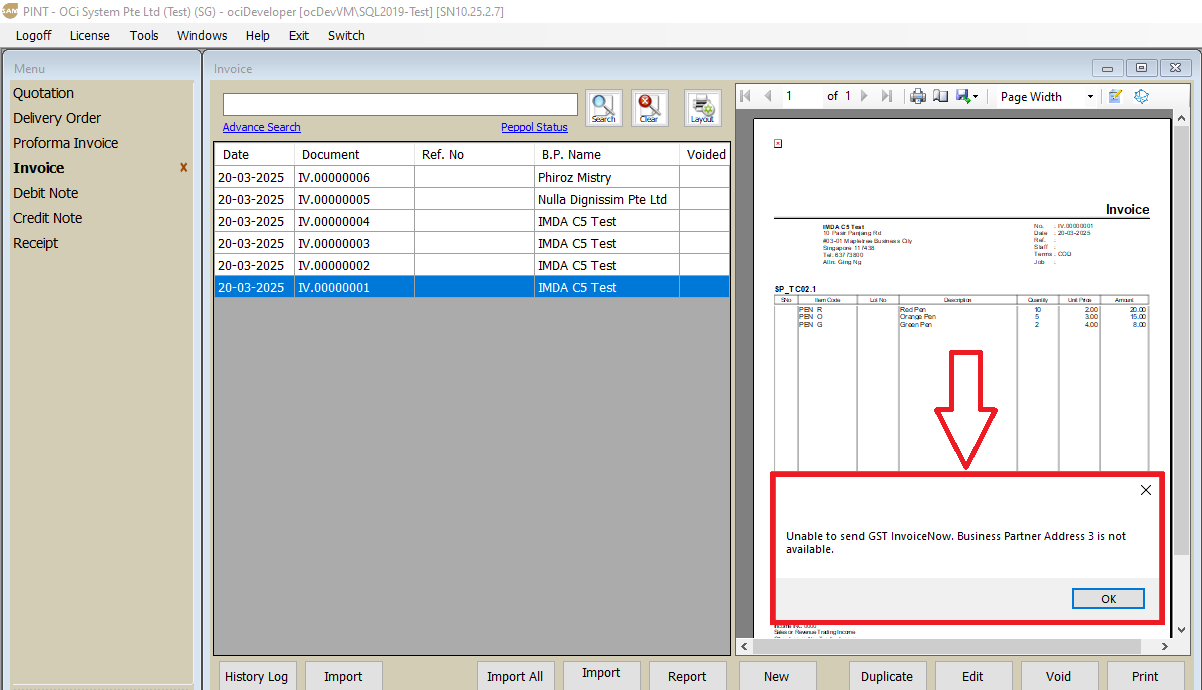Click the History Log button
Image resolution: width=1202 pixels, height=690 pixels.
tap(256, 676)
